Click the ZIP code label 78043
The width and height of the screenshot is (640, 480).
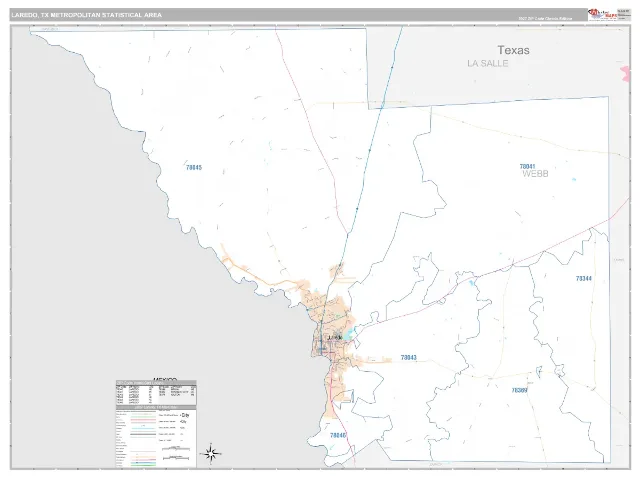click(409, 358)
